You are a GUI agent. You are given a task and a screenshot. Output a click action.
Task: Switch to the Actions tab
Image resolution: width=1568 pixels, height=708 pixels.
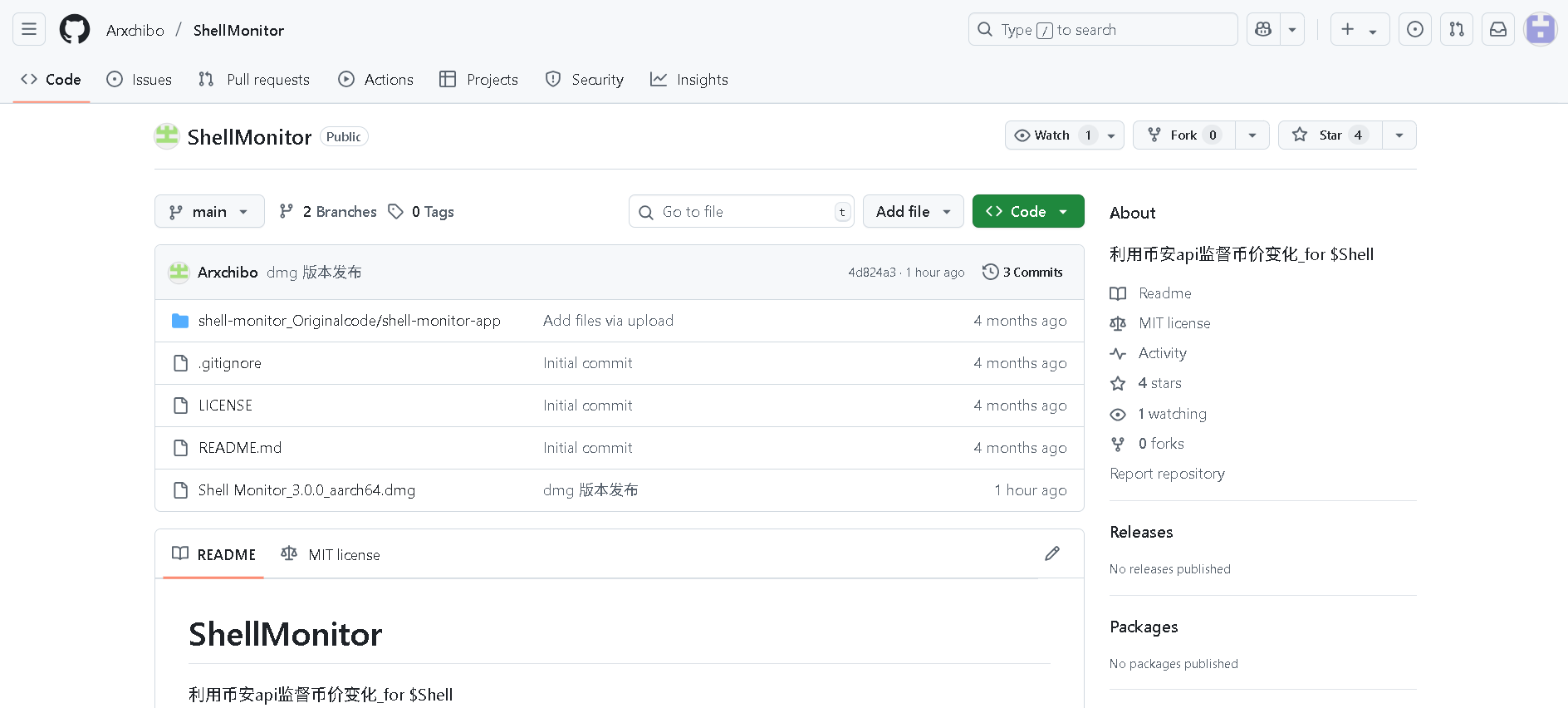click(x=375, y=80)
